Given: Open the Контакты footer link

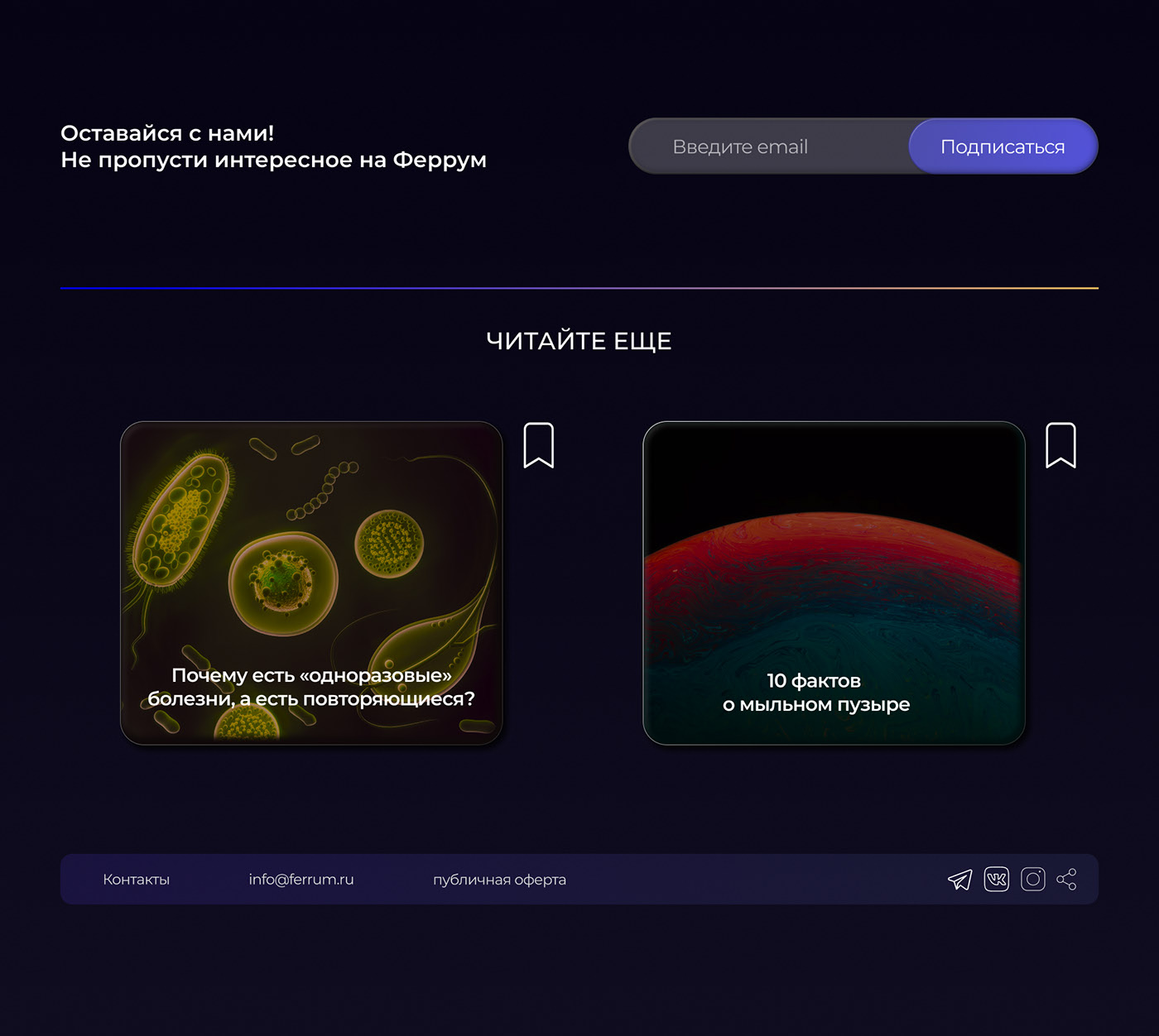Looking at the screenshot, I should pos(136,880).
